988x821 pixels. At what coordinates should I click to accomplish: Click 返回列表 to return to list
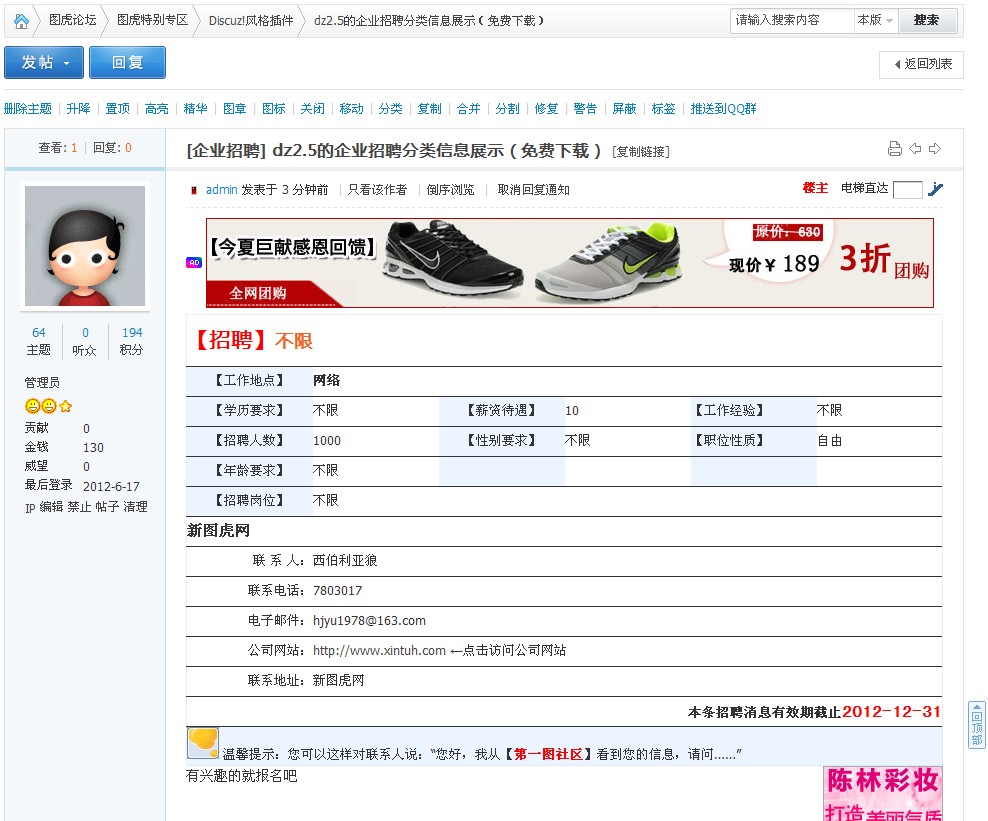click(922, 65)
